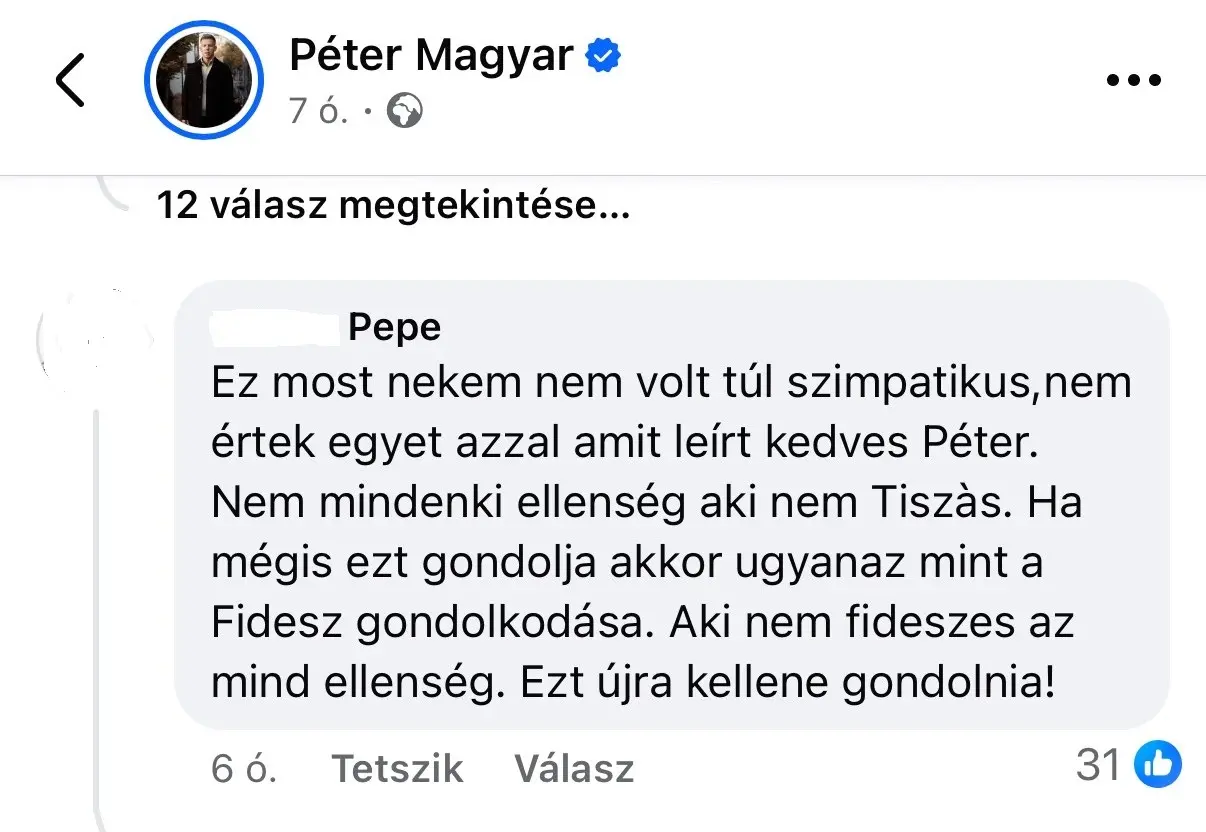Click the blue verified badge
1206x832 pixels.
coord(603,57)
